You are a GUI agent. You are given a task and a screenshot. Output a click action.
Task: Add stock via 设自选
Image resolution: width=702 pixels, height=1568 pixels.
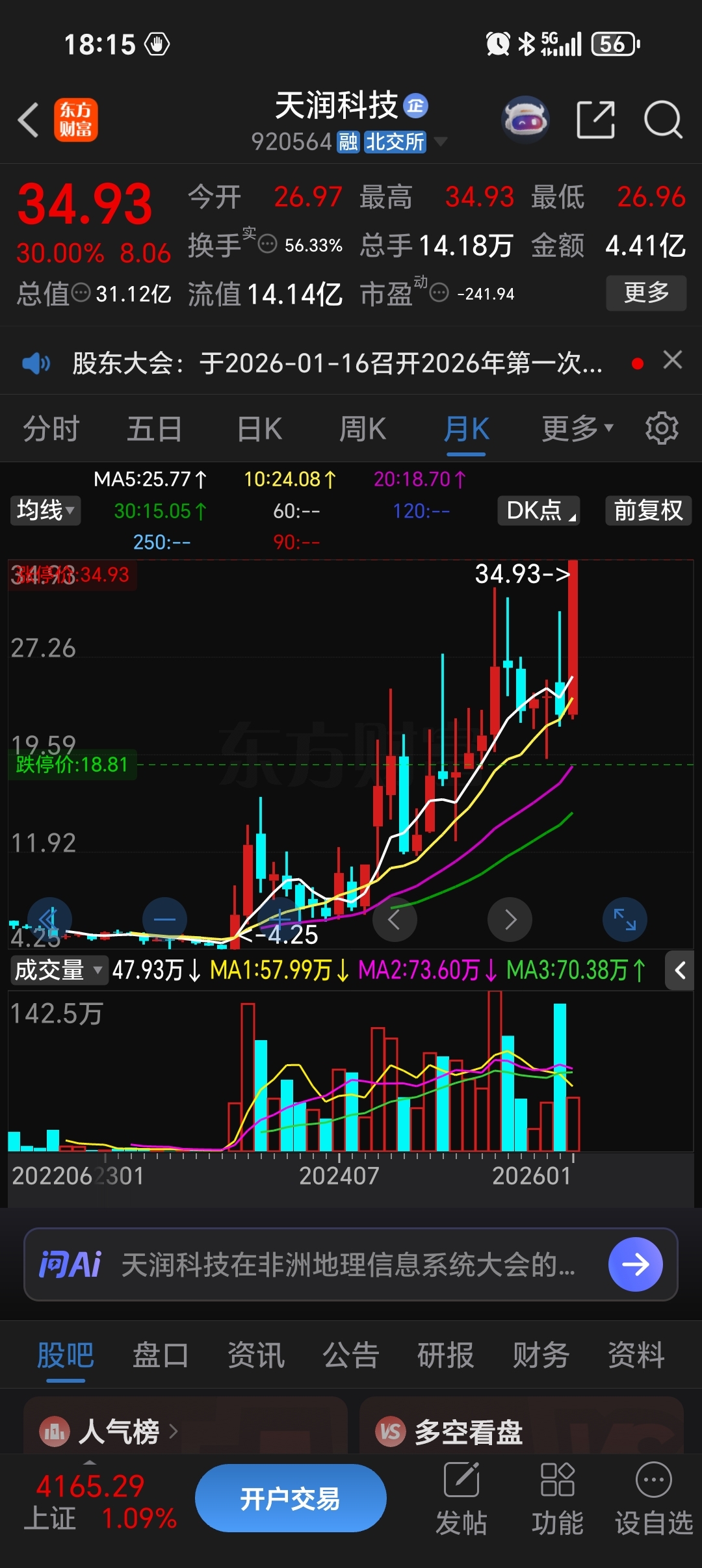[x=653, y=1499]
